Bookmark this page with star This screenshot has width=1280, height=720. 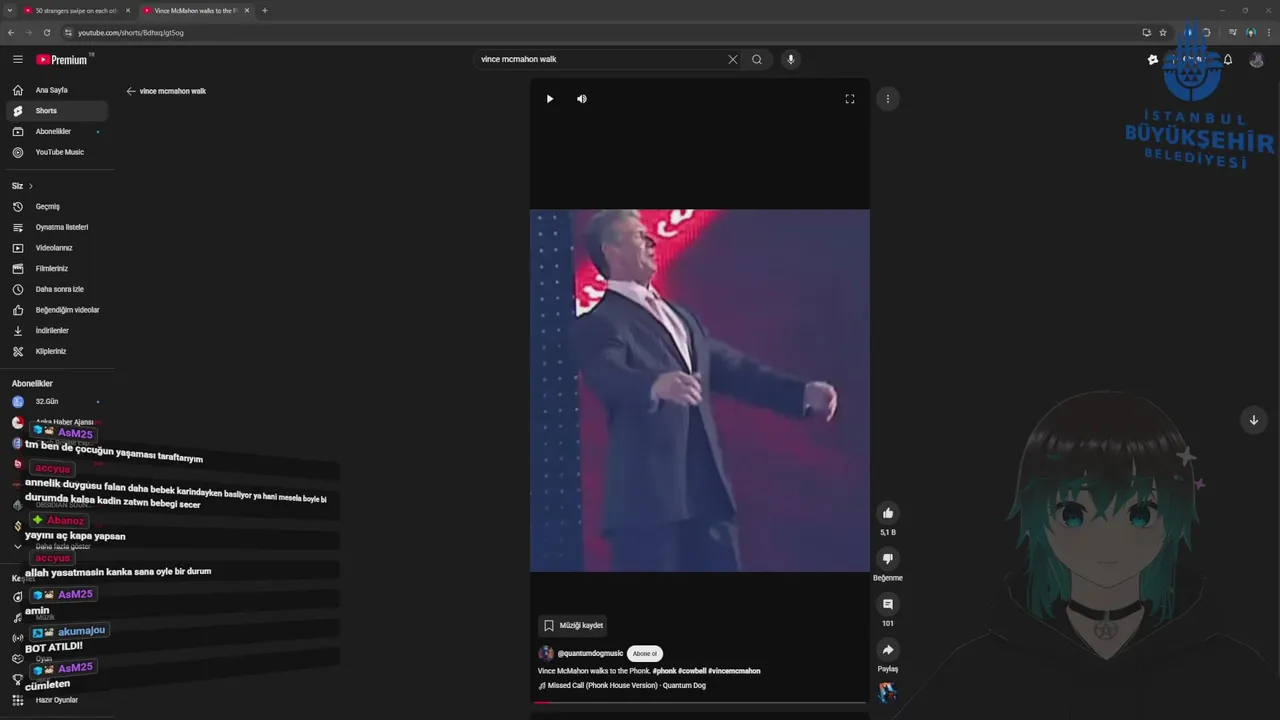point(1163,32)
